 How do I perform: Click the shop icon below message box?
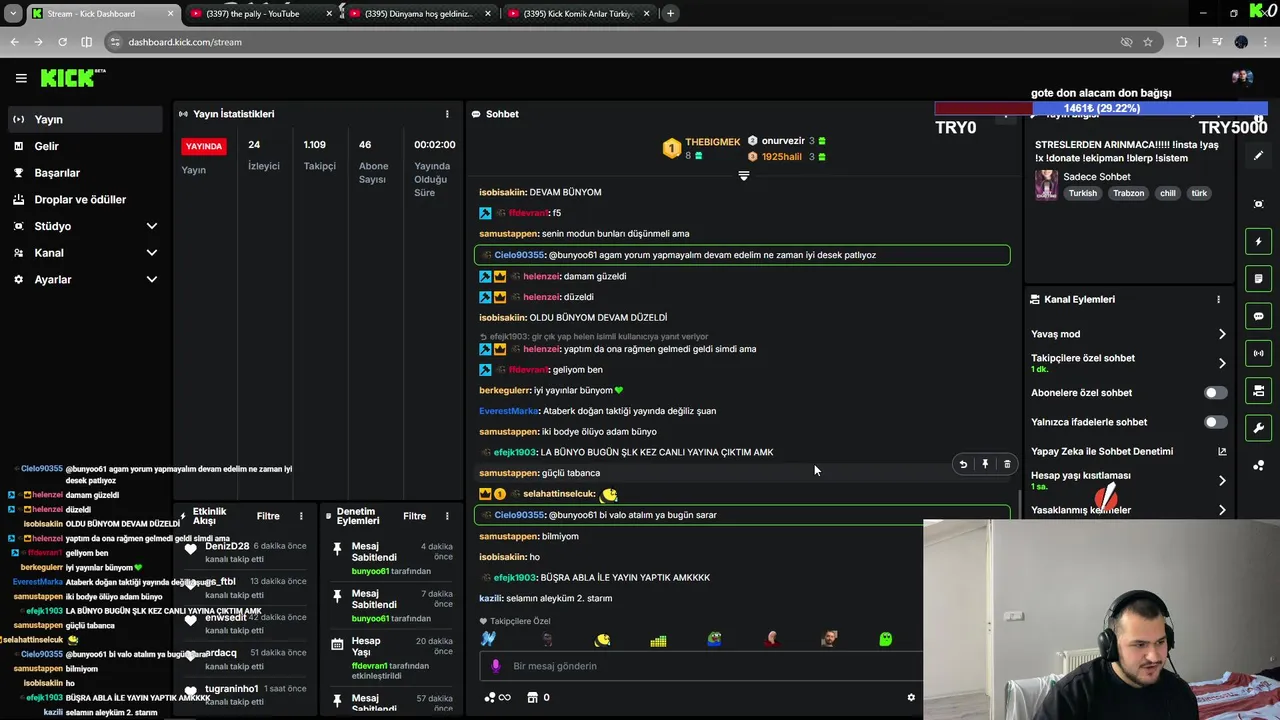click(x=533, y=697)
